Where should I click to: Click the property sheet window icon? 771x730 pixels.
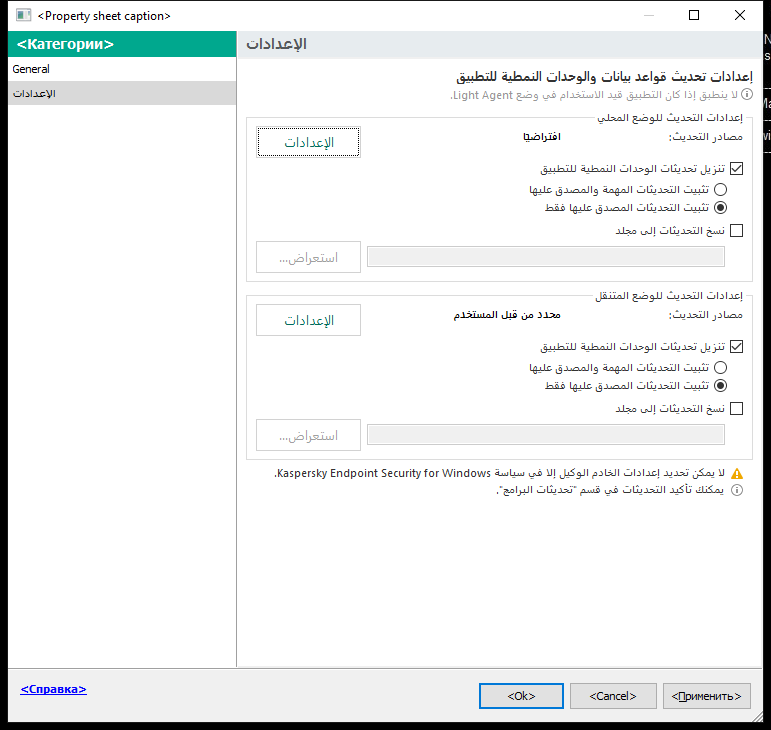23,15
